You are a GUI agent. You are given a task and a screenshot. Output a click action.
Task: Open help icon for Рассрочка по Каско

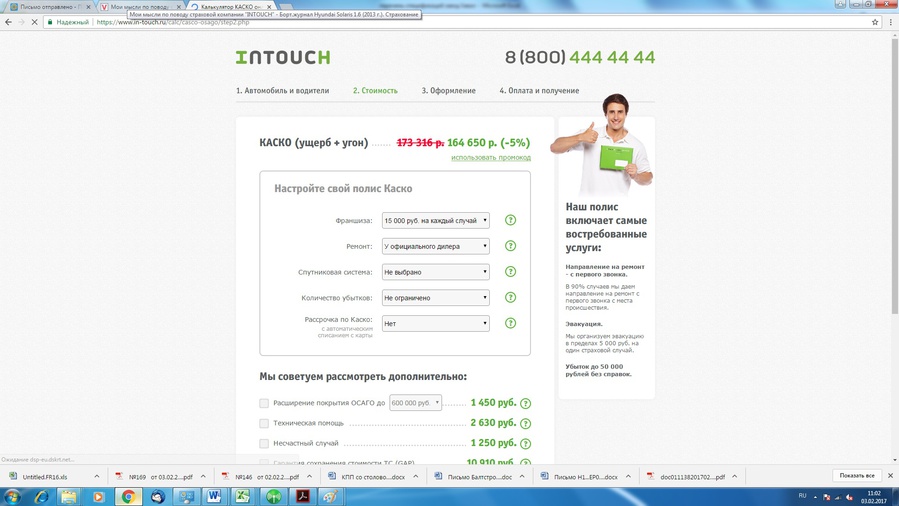pos(510,323)
